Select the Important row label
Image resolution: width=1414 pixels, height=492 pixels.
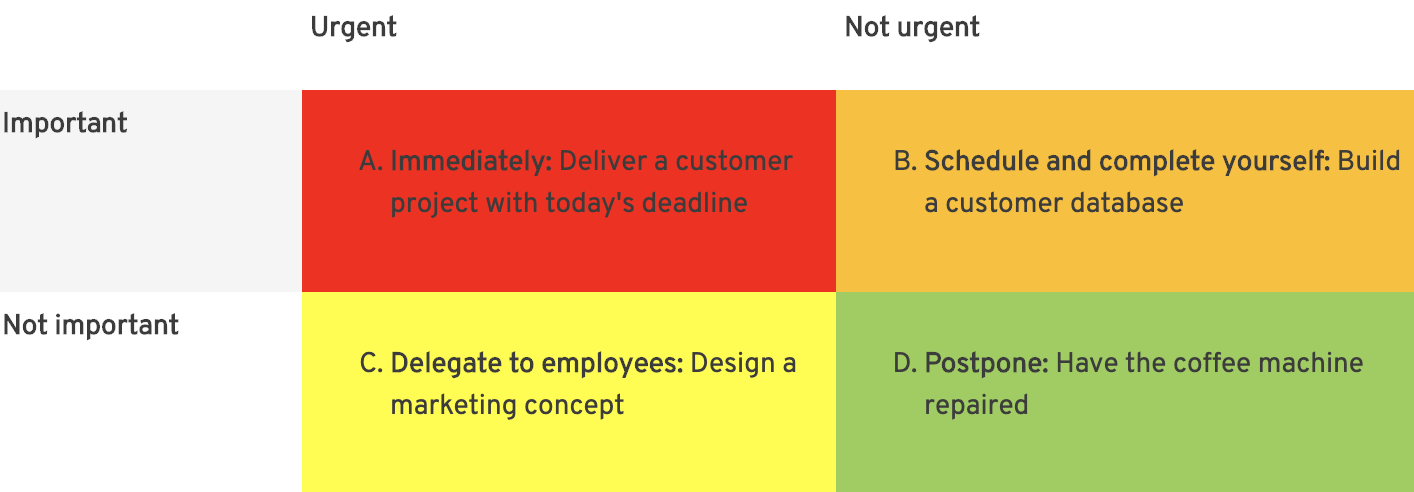65,124
